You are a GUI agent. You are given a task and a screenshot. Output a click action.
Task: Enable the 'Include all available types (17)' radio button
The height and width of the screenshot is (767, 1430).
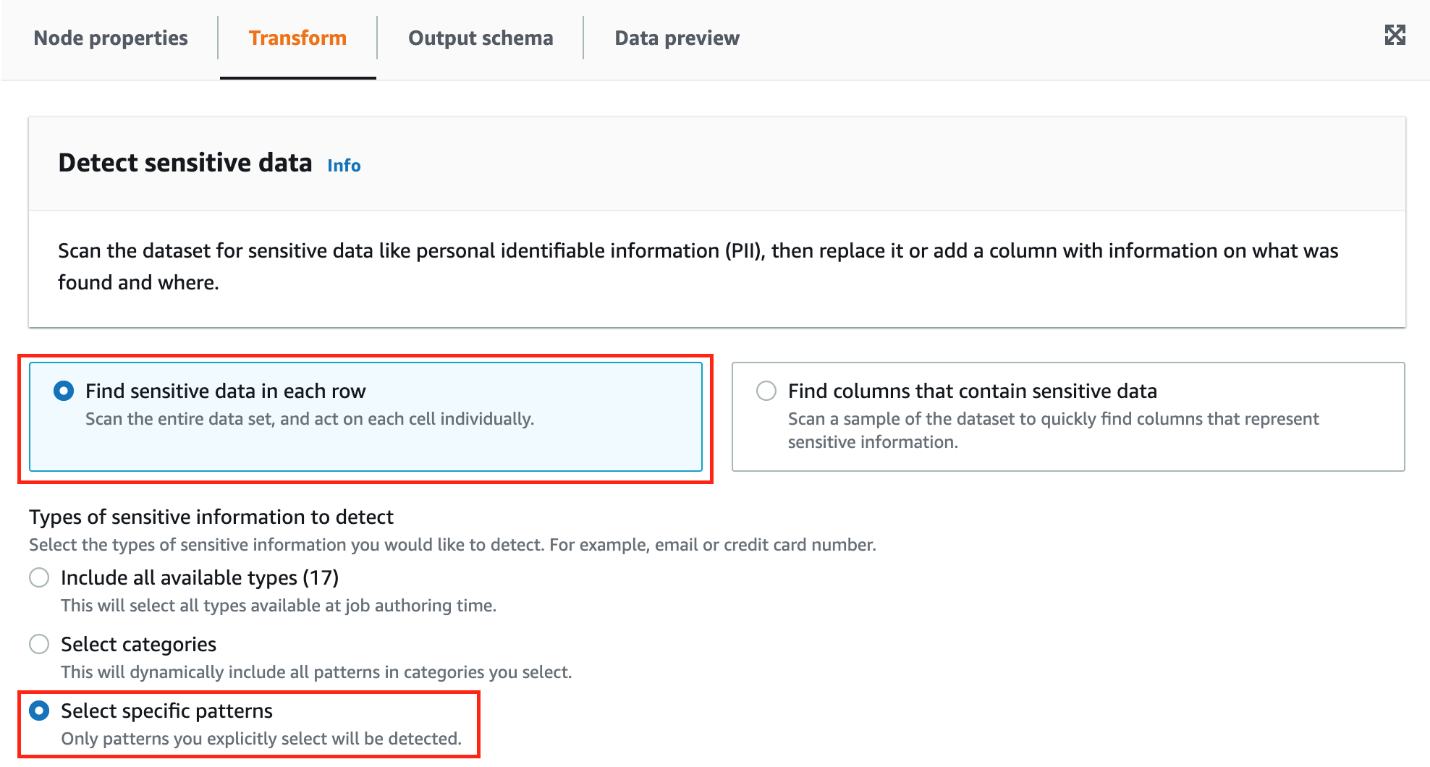tap(39, 578)
